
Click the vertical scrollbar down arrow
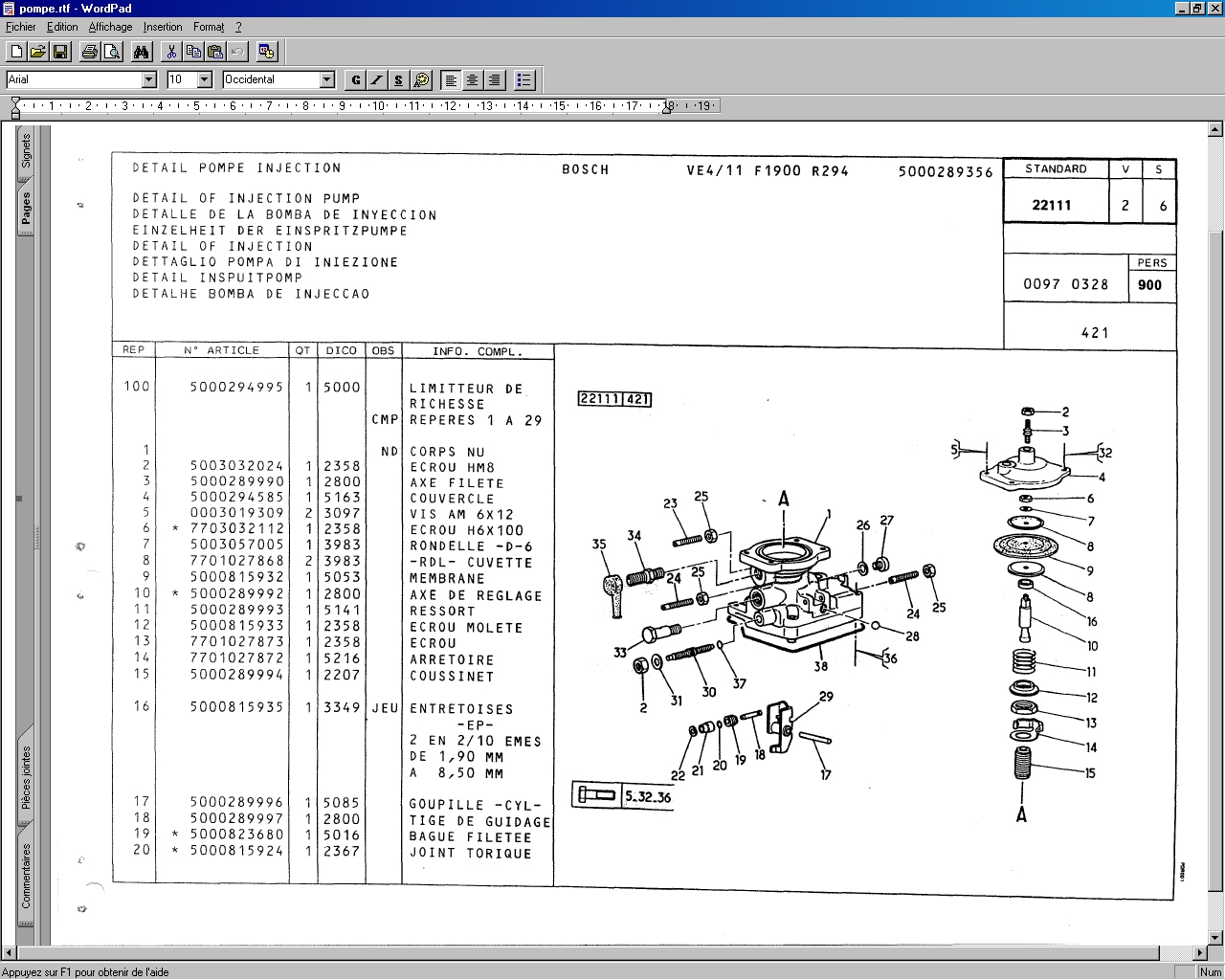(1215, 937)
